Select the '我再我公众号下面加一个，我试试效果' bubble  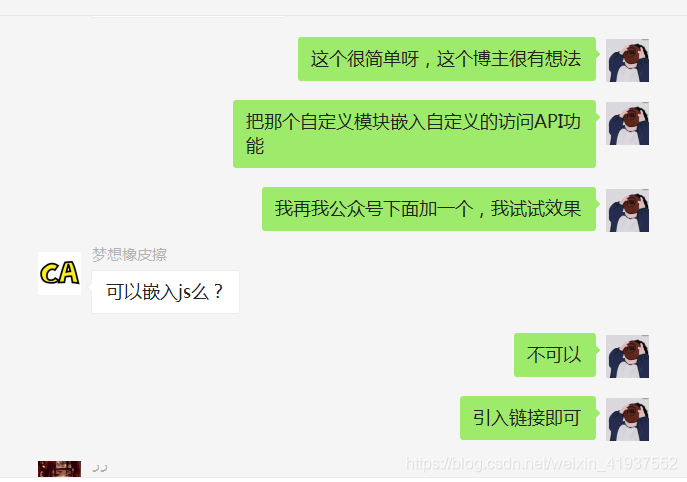tap(429, 209)
